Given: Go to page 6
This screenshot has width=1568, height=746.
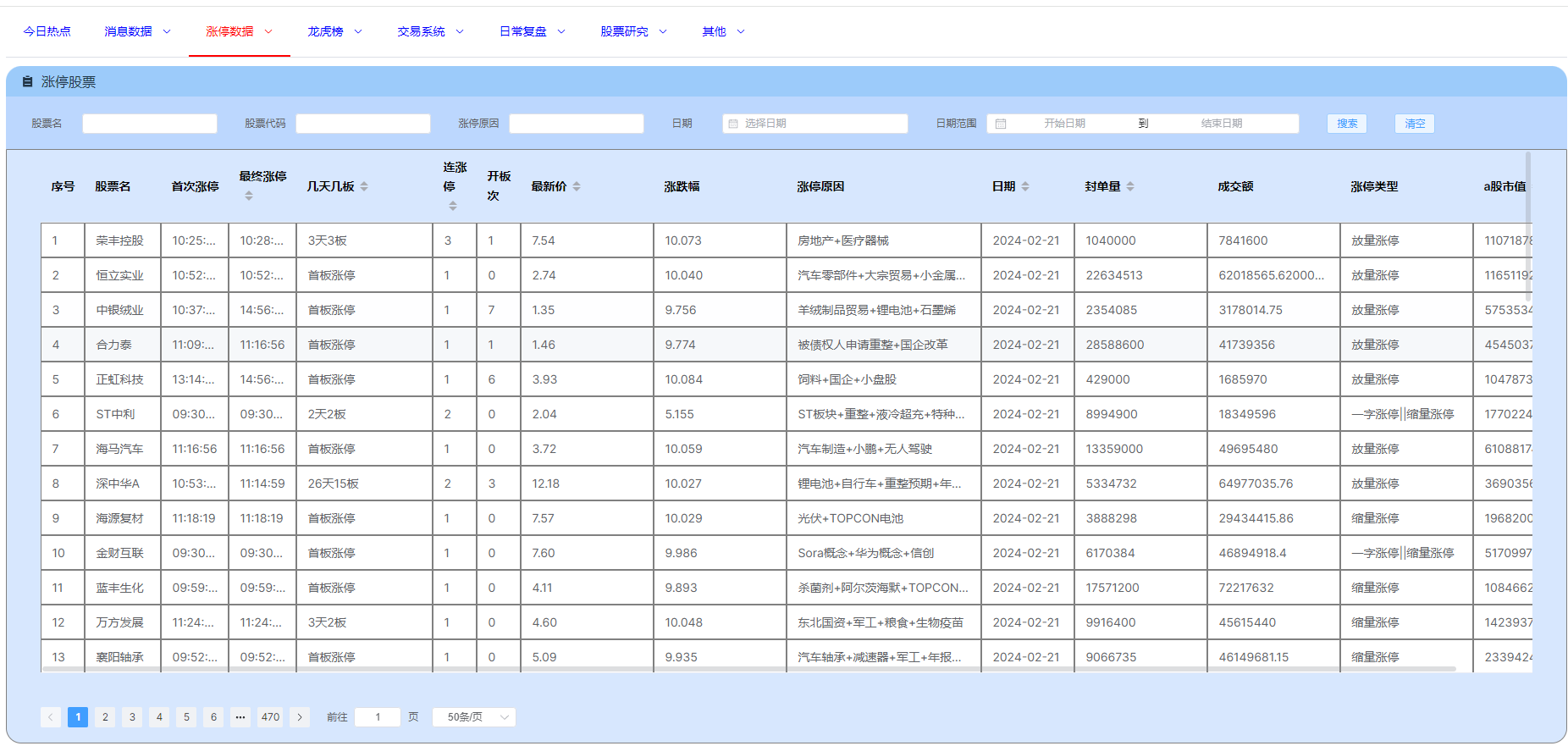Looking at the screenshot, I should (x=213, y=717).
